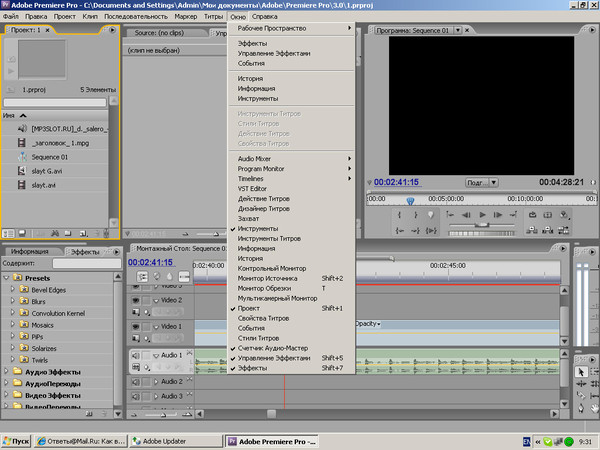
Task: Click the Содержит search field in Effects
Action: coord(87,263)
